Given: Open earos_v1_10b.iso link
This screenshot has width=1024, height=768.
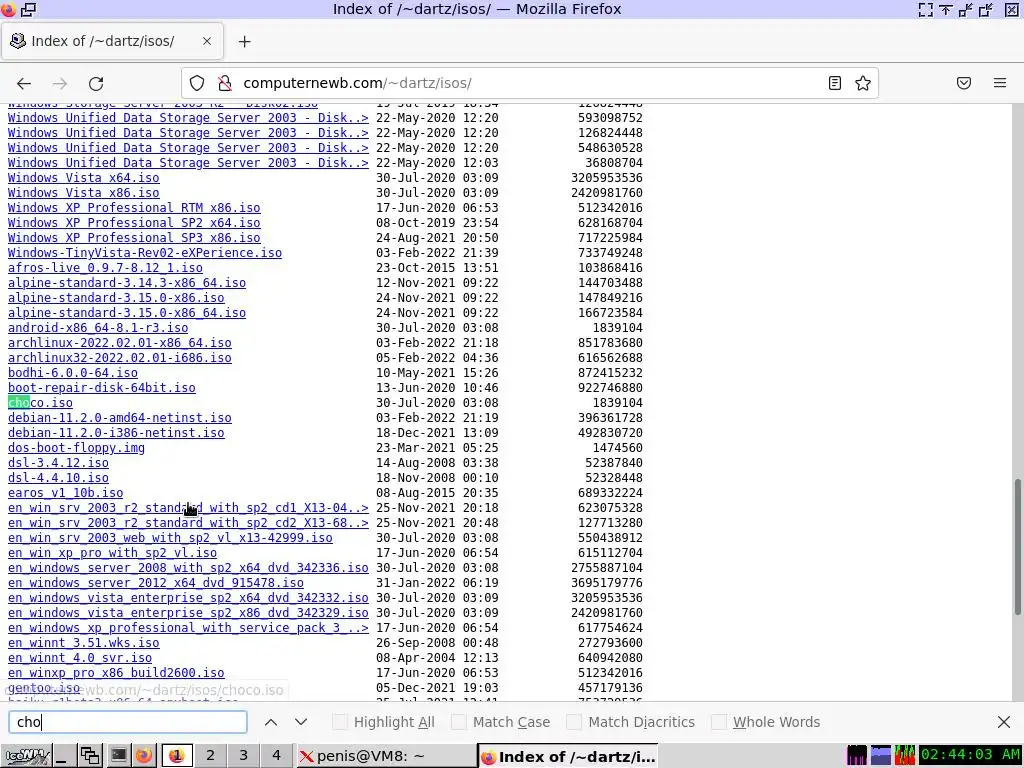Looking at the screenshot, I should 65,493.
